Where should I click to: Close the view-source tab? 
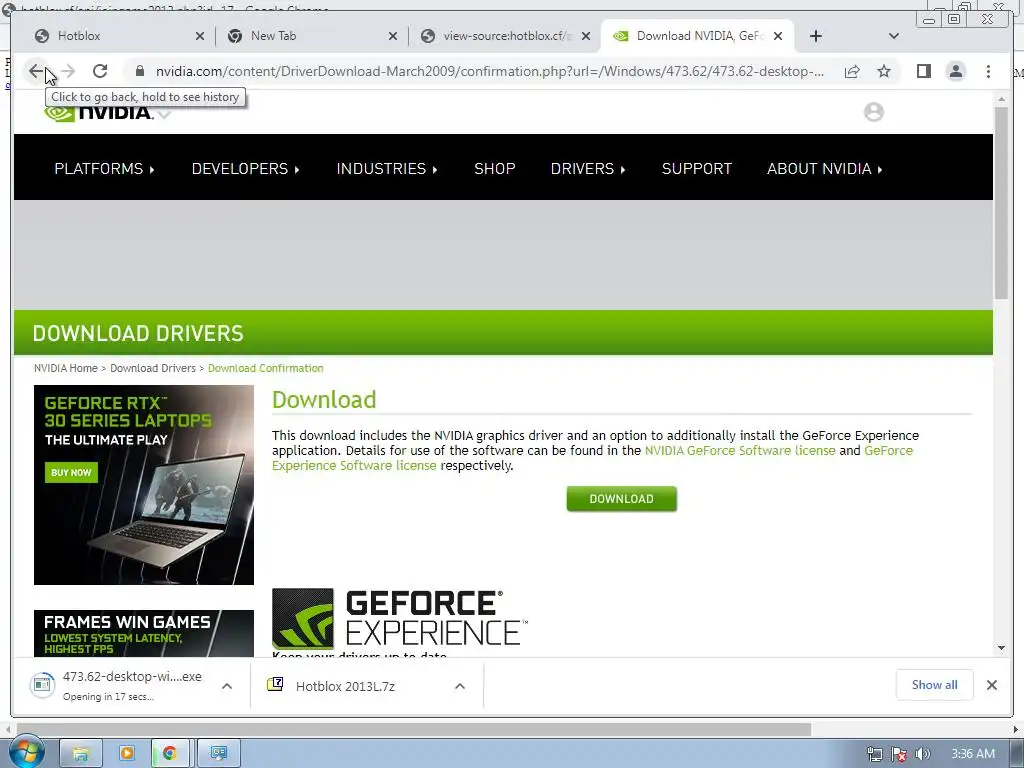point(586,37)
